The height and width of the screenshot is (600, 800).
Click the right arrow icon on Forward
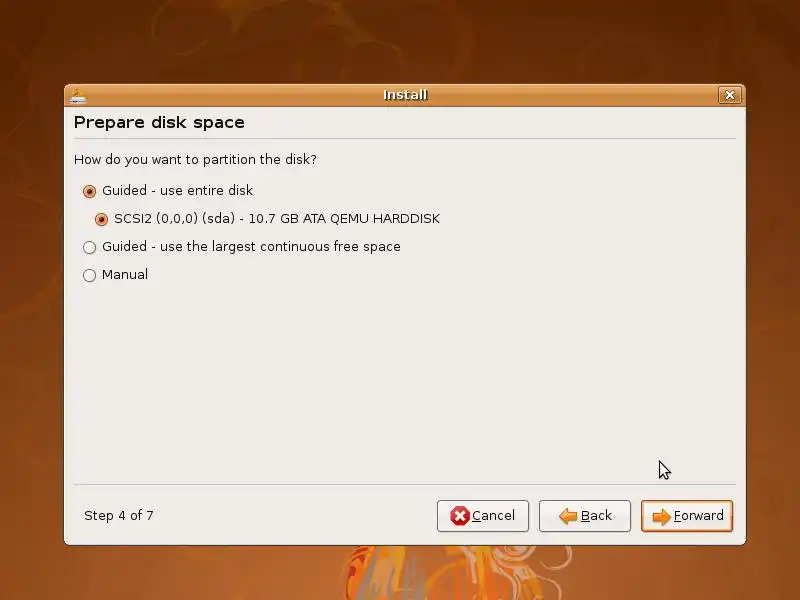pos(662,516)
